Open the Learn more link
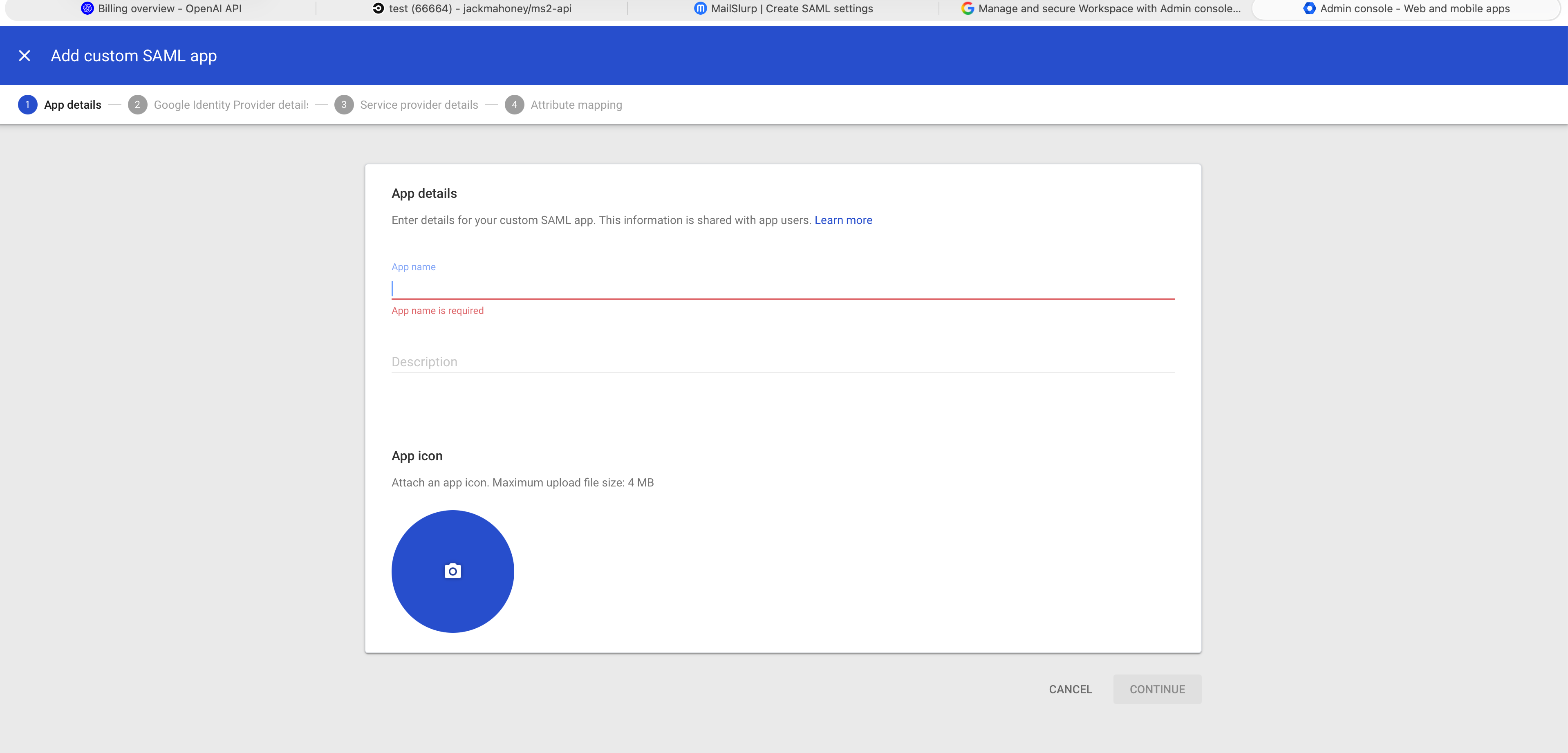1568x753 pixels. coord(843,220)
